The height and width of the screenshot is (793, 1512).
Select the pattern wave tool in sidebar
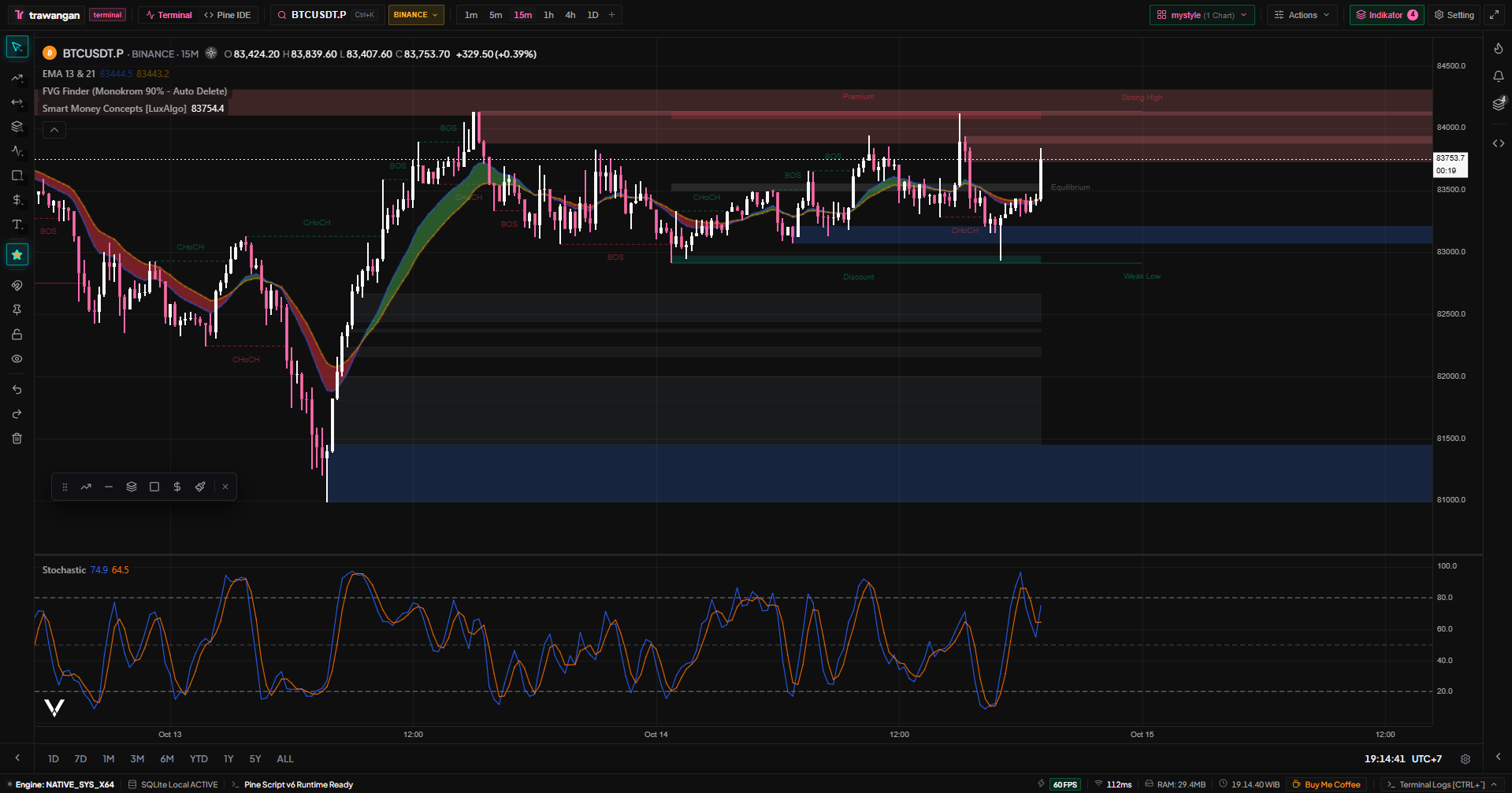(17, 151)
